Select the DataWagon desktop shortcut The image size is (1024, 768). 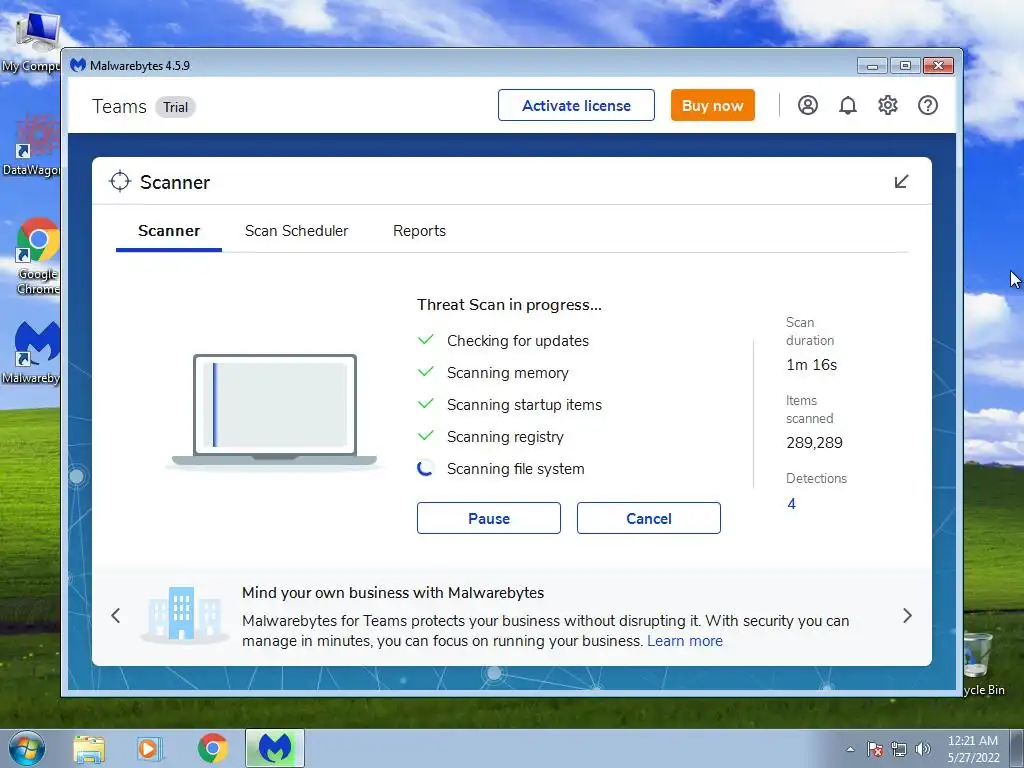coord(31,145)
